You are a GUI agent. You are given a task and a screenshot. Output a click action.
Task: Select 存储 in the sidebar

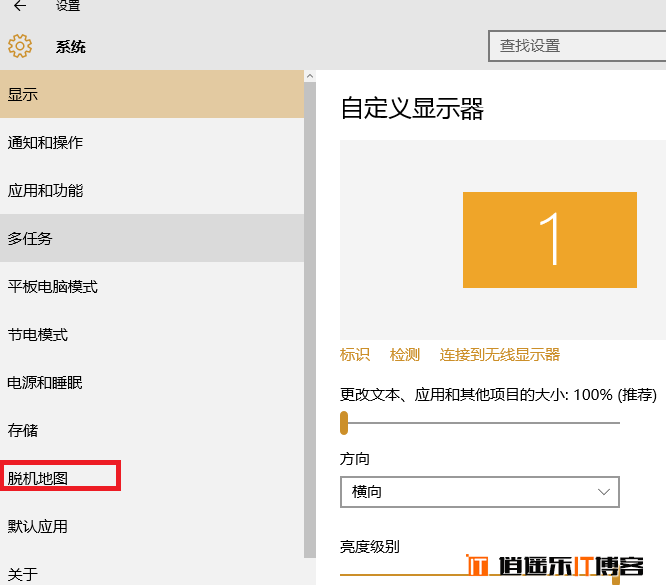152,430
